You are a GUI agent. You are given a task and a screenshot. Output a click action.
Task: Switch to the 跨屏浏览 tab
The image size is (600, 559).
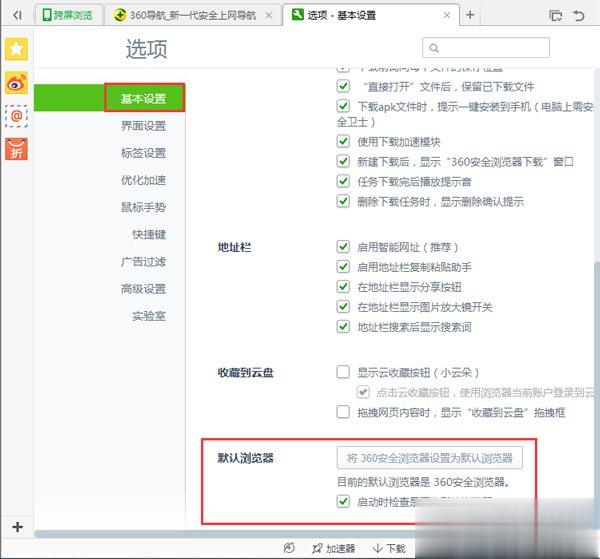[68, 15]
